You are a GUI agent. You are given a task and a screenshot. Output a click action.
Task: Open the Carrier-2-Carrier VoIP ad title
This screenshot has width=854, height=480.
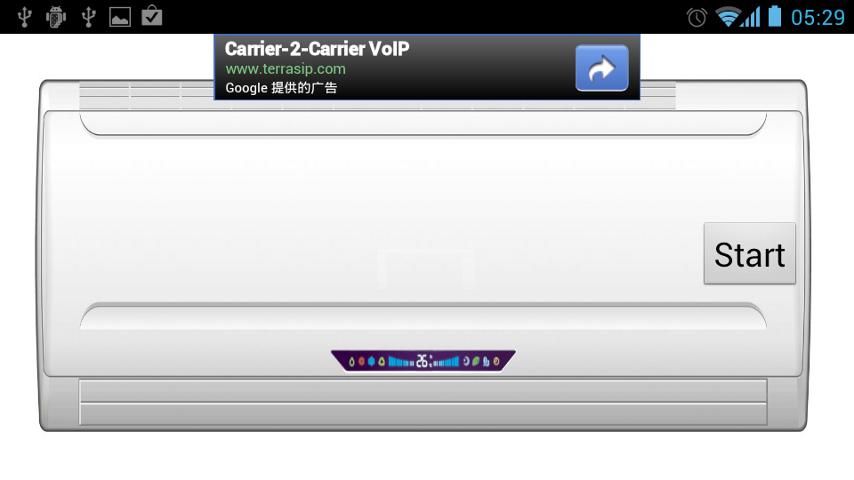(x=317, y=49)
